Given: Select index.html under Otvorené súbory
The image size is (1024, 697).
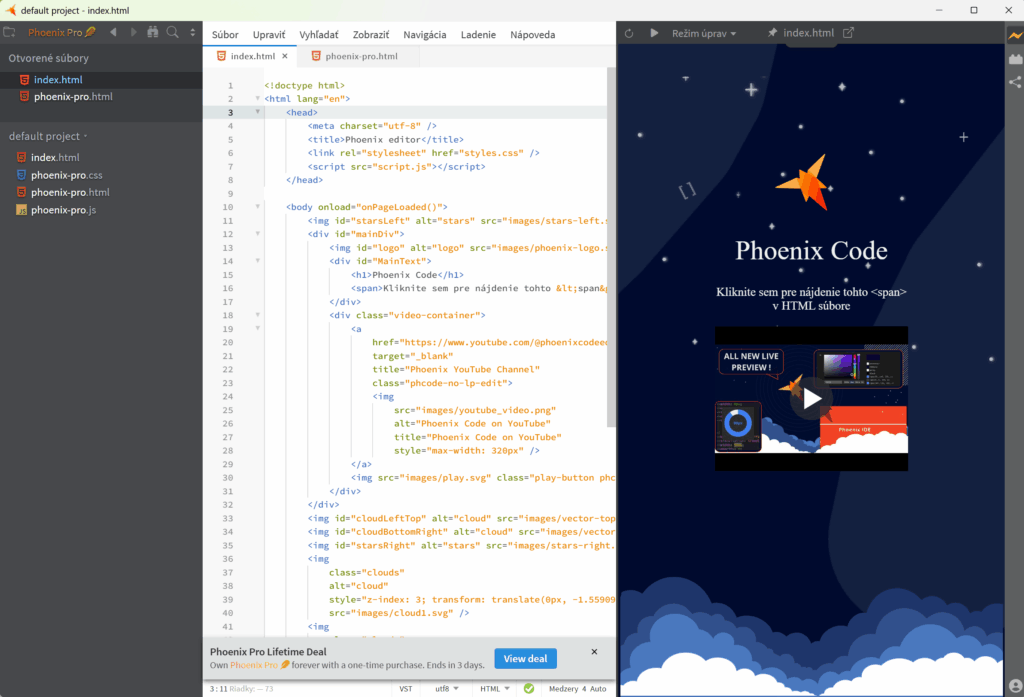Looking at the screenshot, I should pos(58,80).
